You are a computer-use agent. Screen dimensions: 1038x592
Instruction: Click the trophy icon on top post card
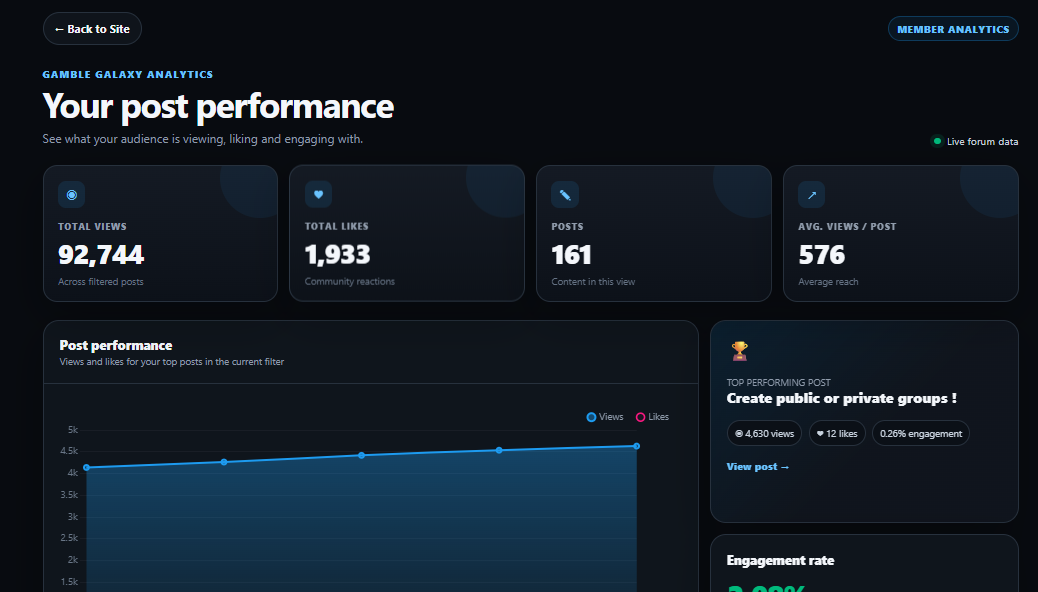point(739,351)
